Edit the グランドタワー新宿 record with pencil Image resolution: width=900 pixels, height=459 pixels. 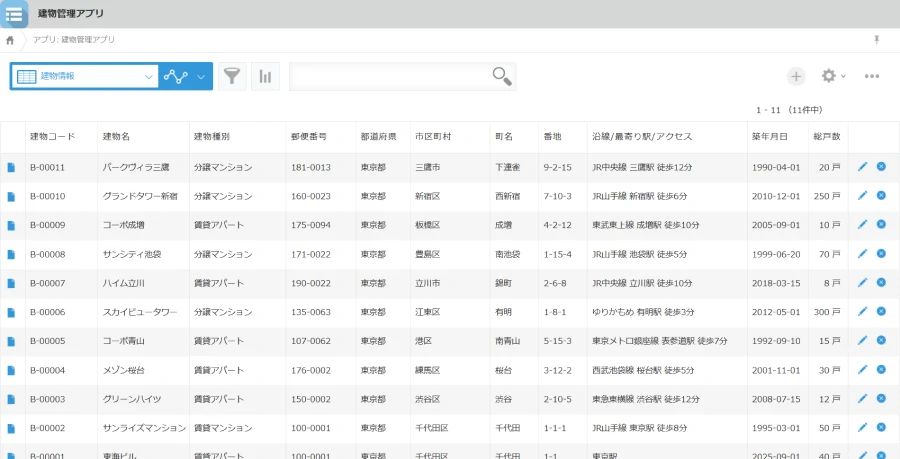(x=862, y=196)
